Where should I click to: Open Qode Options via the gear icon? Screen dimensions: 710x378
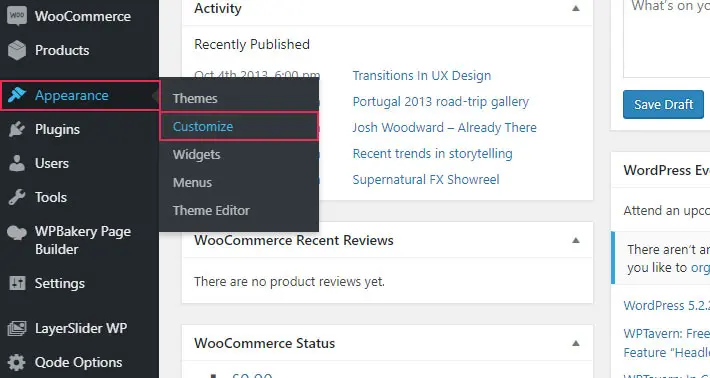click(17, 363)
